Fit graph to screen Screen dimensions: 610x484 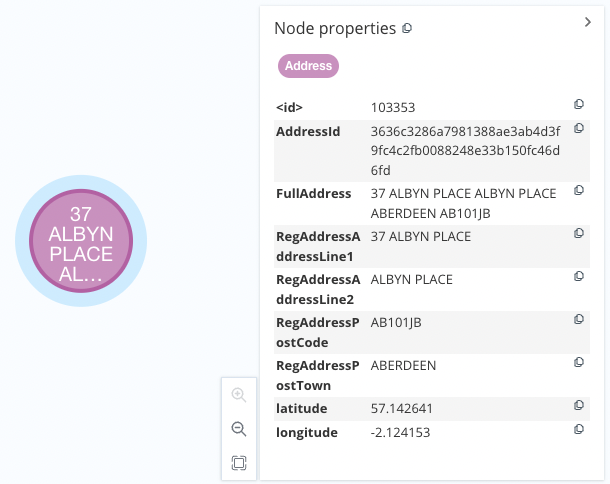(x=239, y=463)
